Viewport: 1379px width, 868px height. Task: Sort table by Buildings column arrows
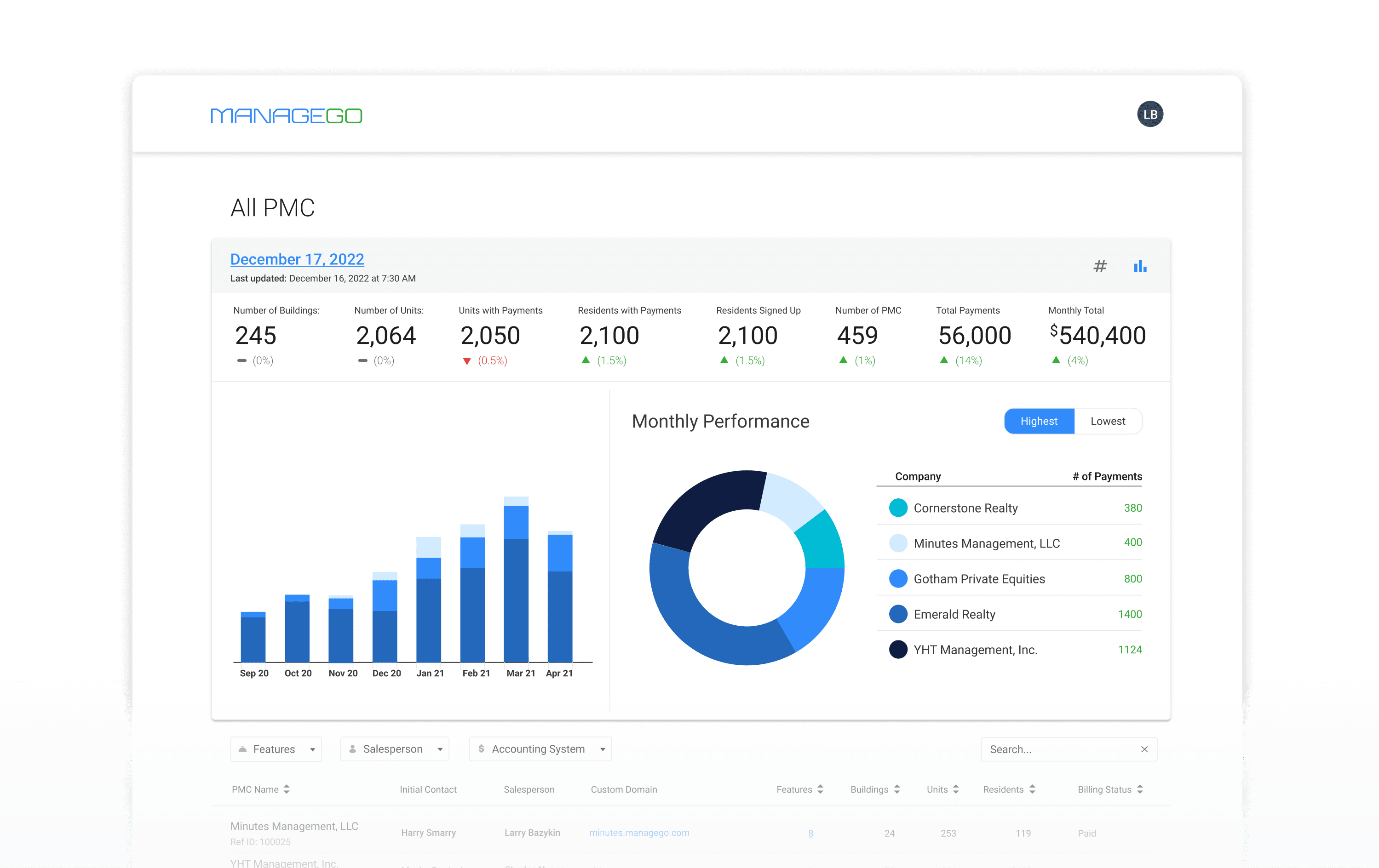click(x=897, y=789)
